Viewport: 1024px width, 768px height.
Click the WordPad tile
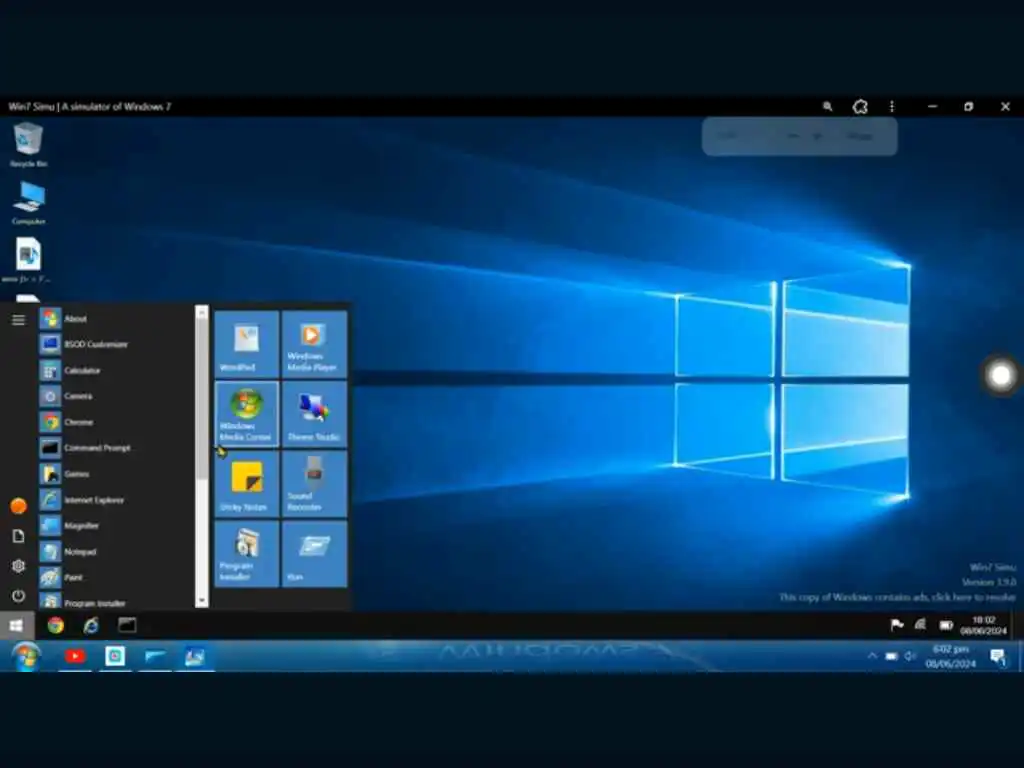[x=247, y=344]
